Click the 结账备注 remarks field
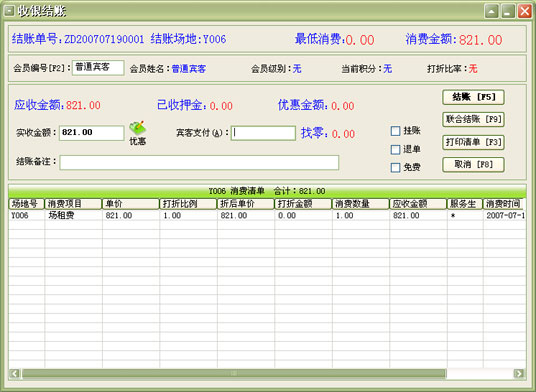The width and height of the screenshot is (536, 392). (x=199, y=163)
